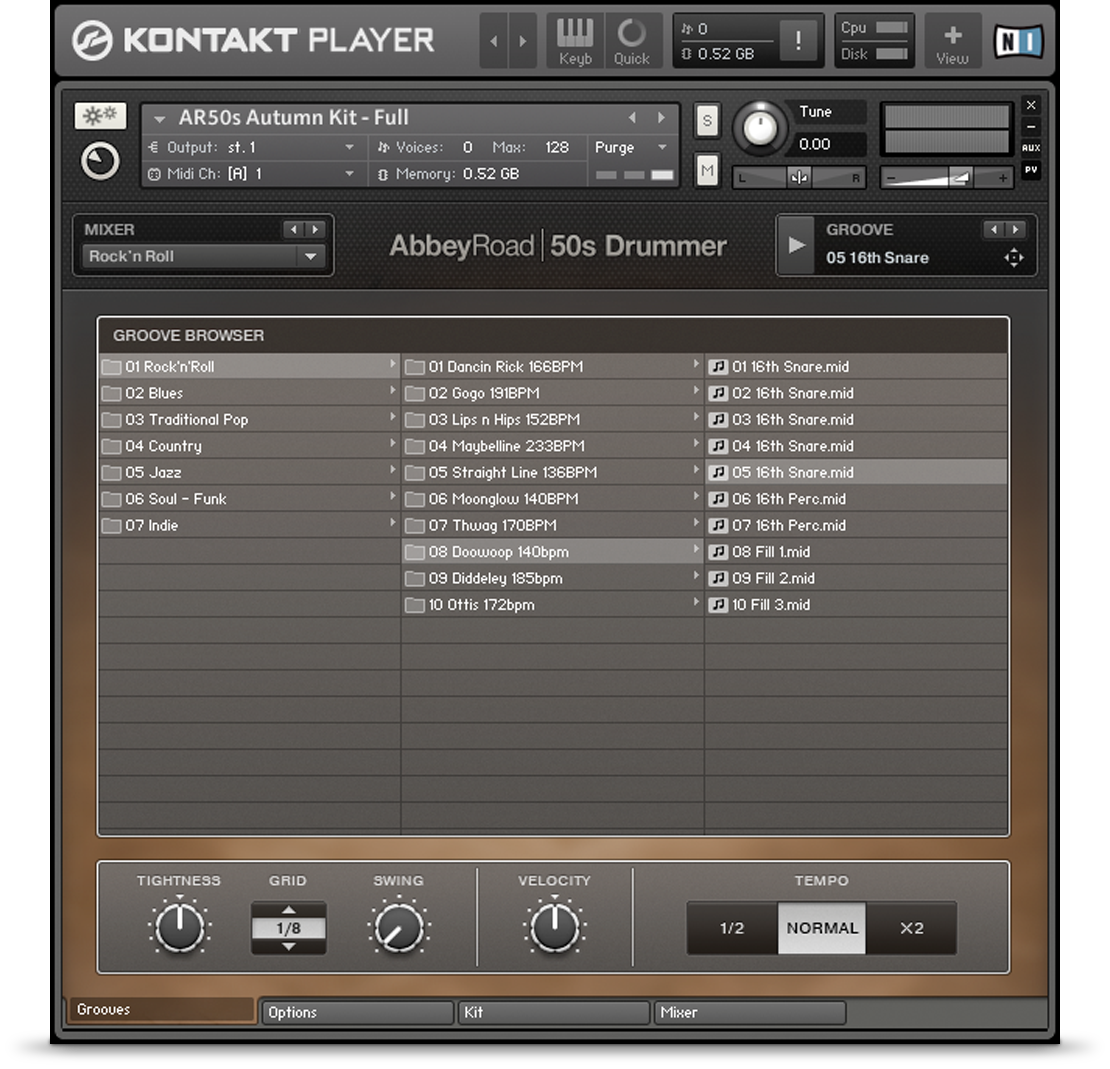Open the View options plus icon

coord(953,41)
